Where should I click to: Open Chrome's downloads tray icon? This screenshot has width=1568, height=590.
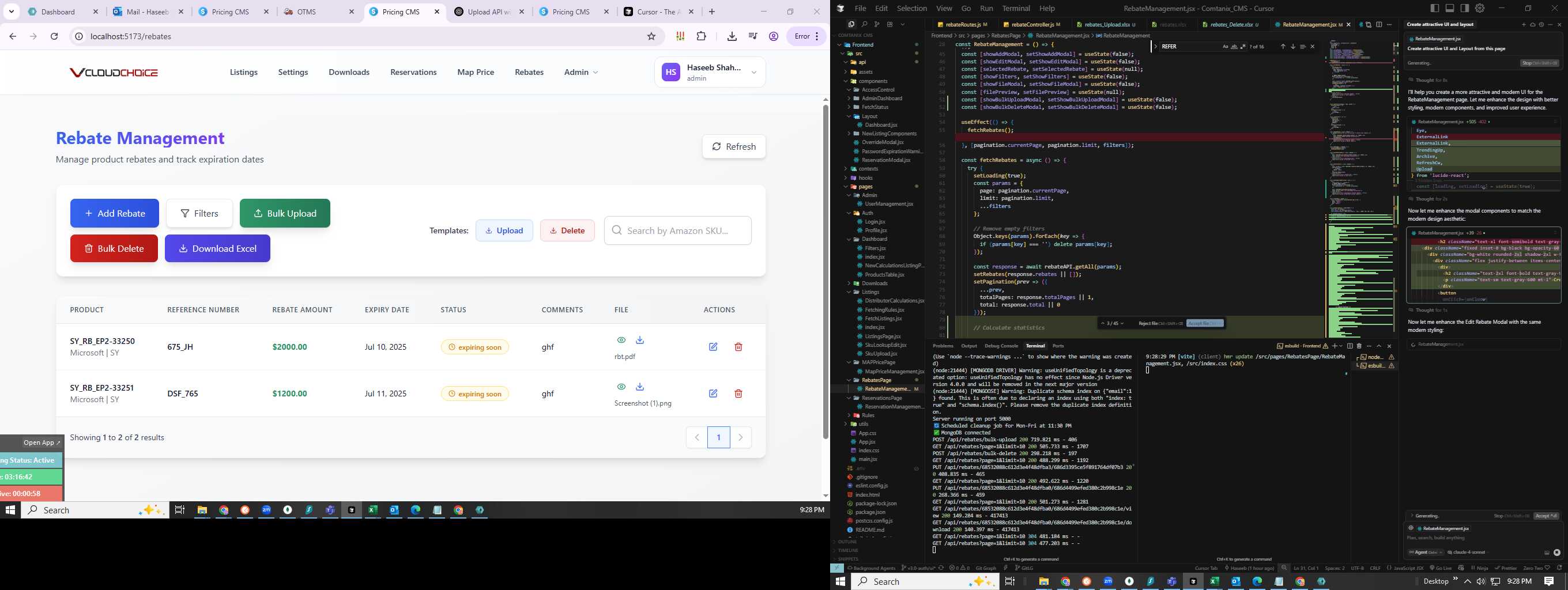732,36
